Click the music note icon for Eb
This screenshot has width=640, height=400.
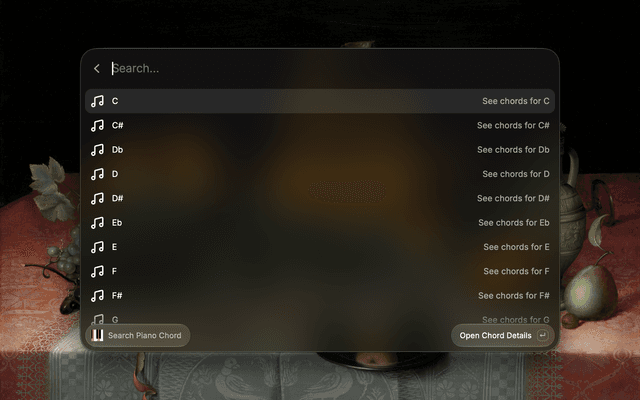(97, 223)
